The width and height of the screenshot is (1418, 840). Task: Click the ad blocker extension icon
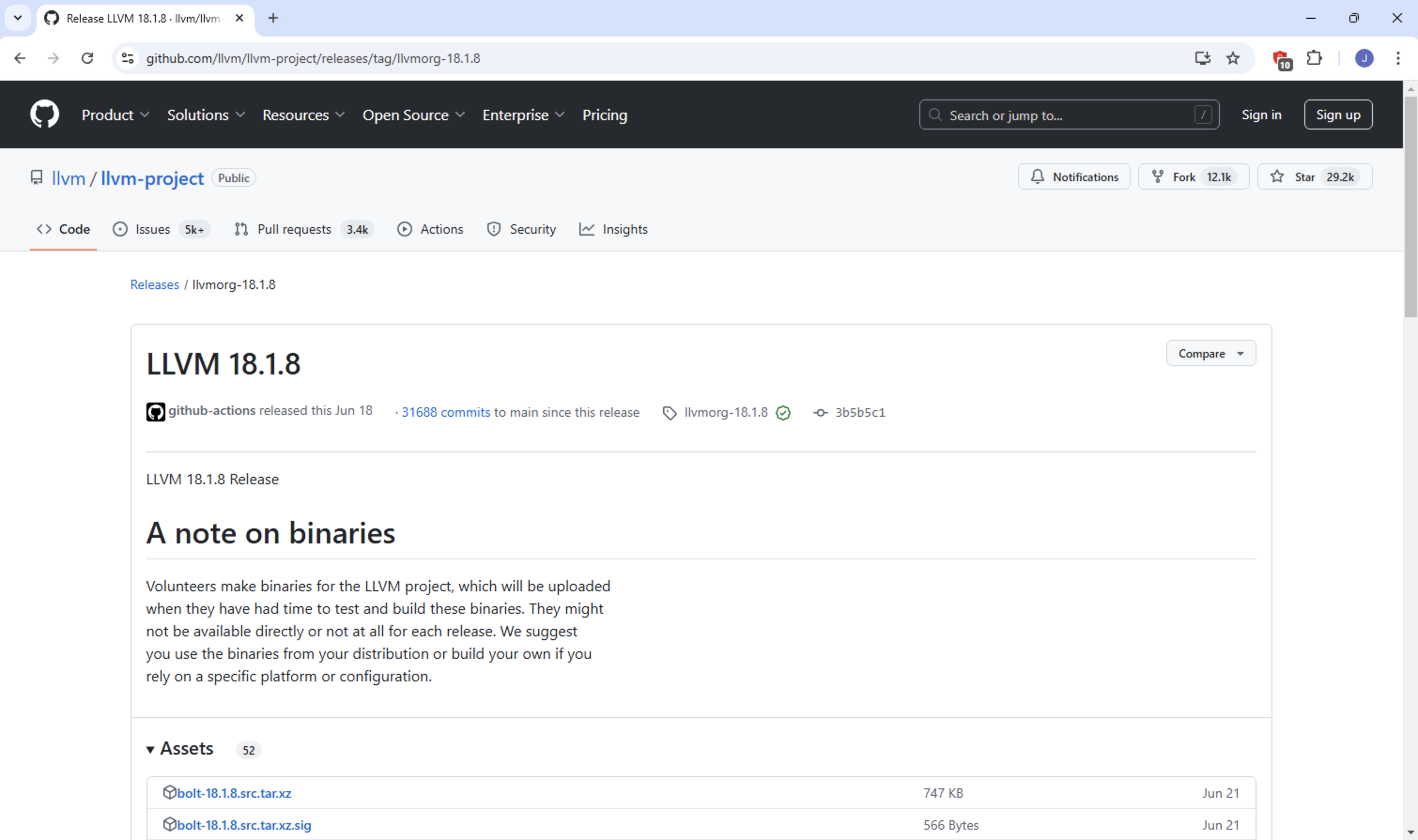[x=1281, y=59]
